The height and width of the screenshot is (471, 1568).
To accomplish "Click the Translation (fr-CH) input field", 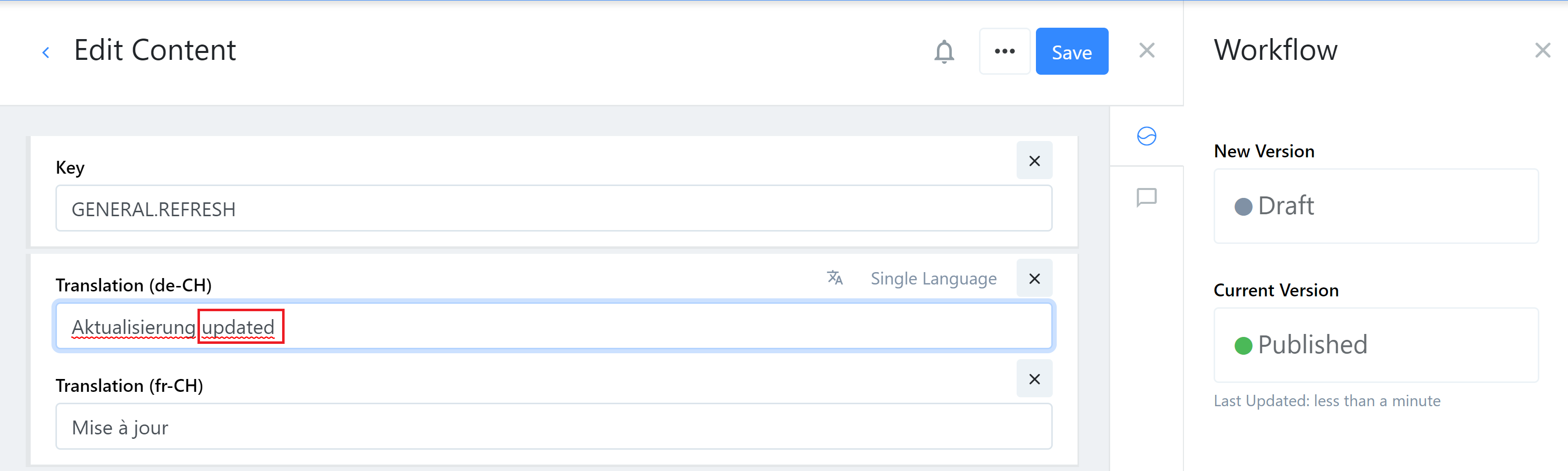I will (553, 427).
